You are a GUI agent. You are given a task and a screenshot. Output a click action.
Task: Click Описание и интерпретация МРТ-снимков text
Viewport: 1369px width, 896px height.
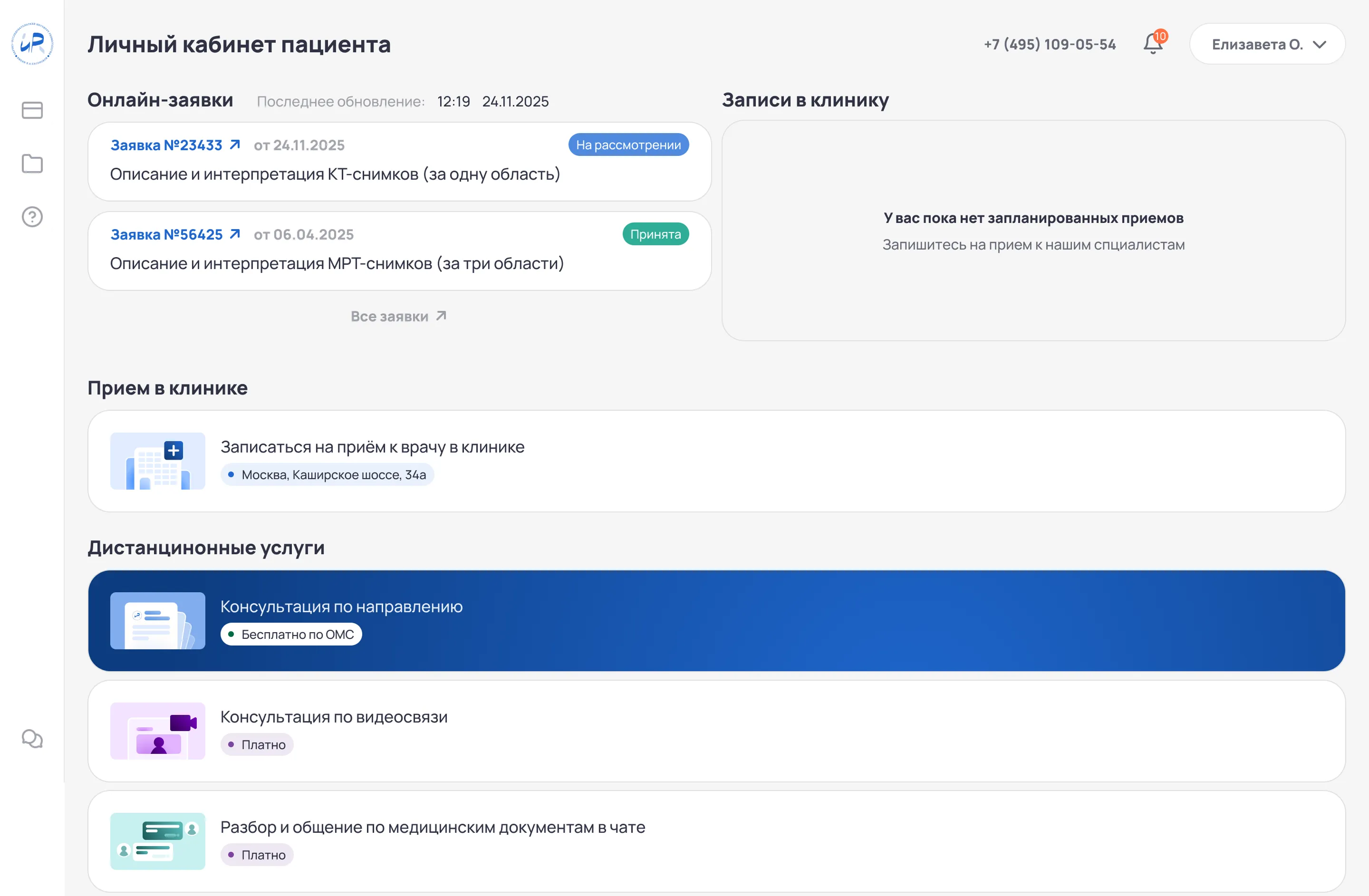(337, 263)
